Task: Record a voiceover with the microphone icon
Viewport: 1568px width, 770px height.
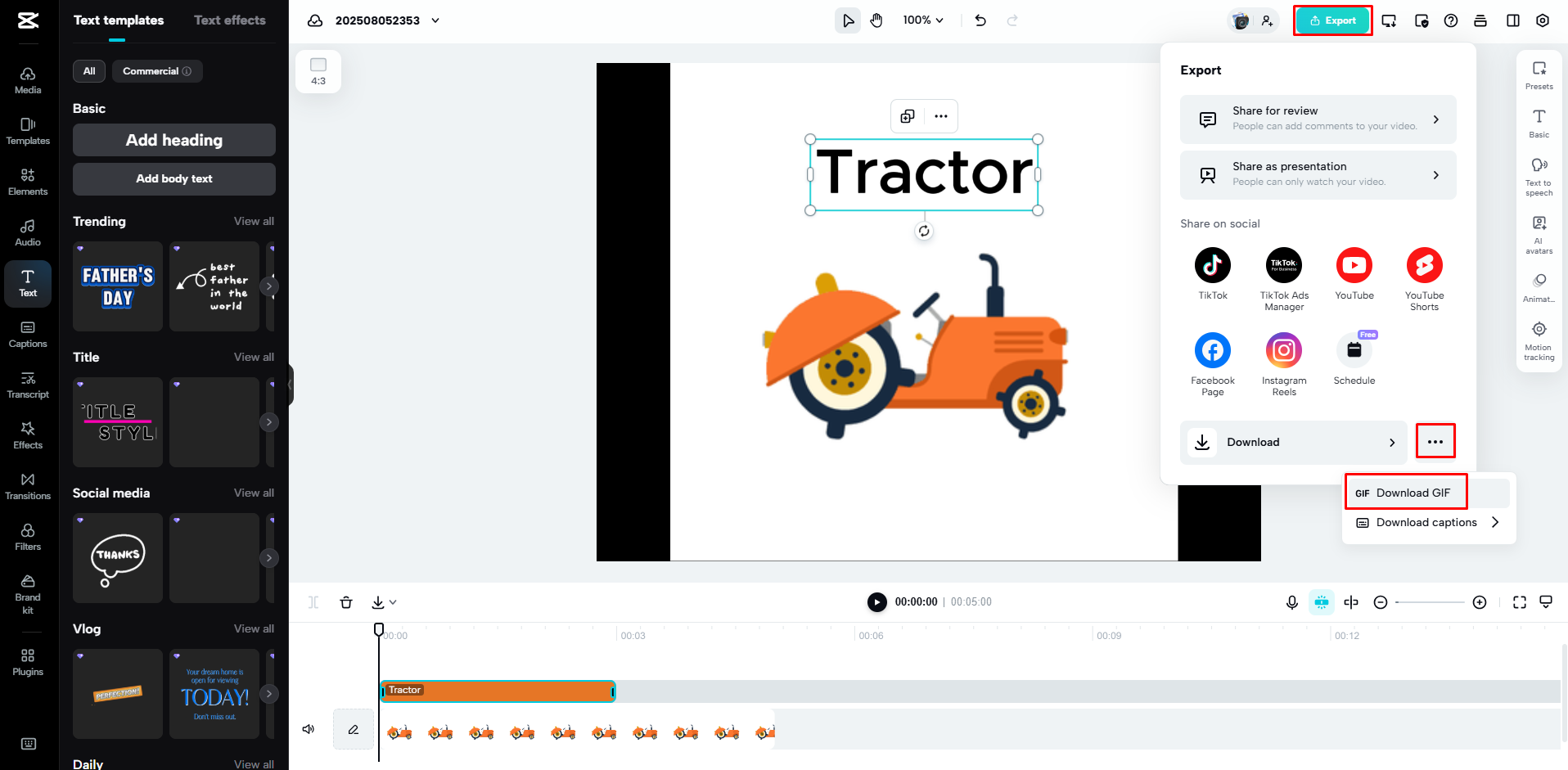Action: [1291, 601]
